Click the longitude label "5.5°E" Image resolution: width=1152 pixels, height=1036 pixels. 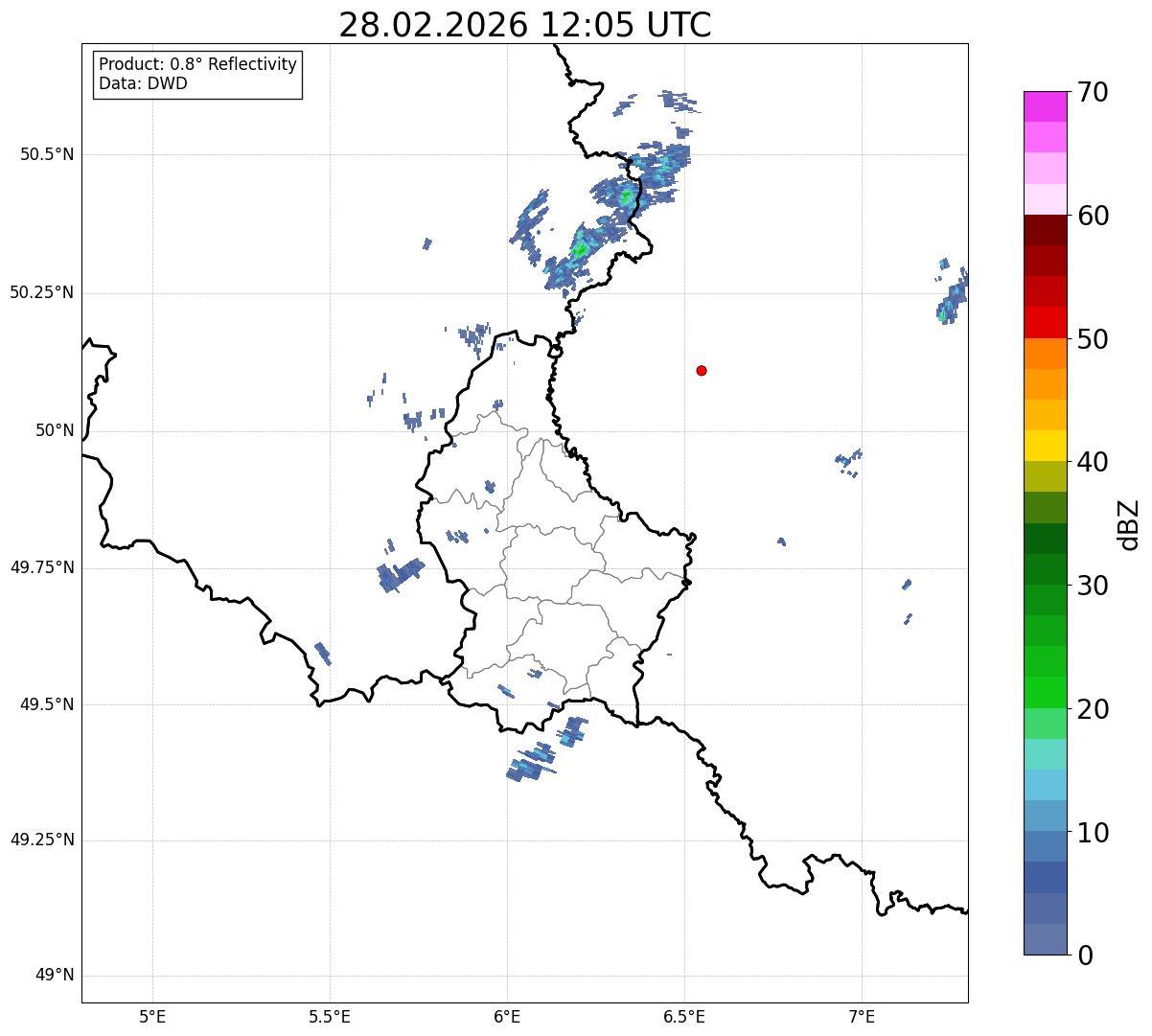pyautogui.click(x=330, y=1017)
